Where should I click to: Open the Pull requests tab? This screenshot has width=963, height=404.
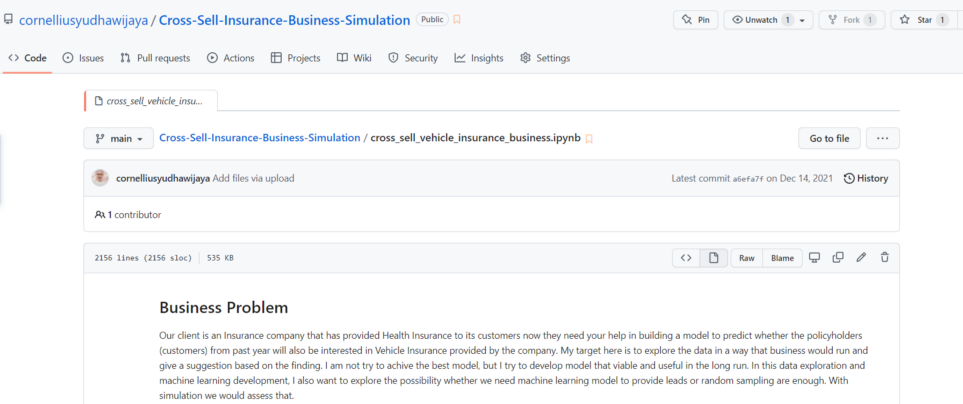(155, 58)
